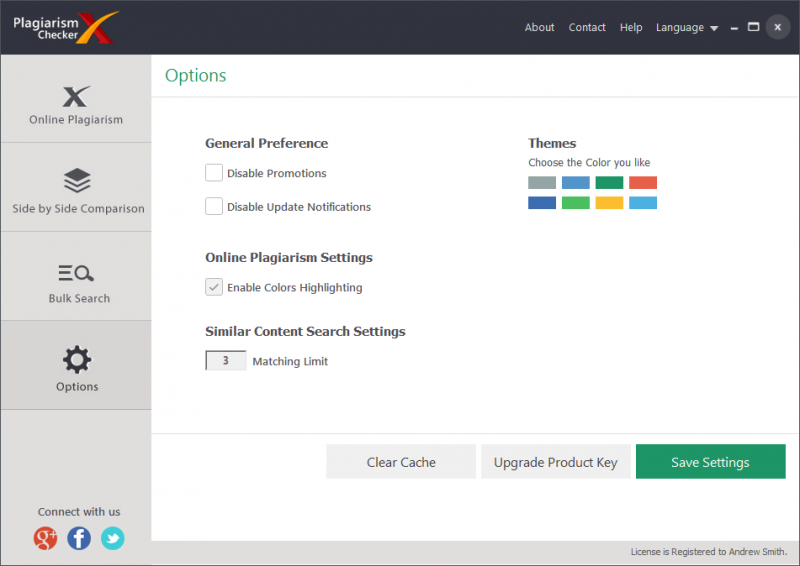Screen dimensions: 800x566
Task: Choose the sky blue theme swatch
Action: (643, 203)
